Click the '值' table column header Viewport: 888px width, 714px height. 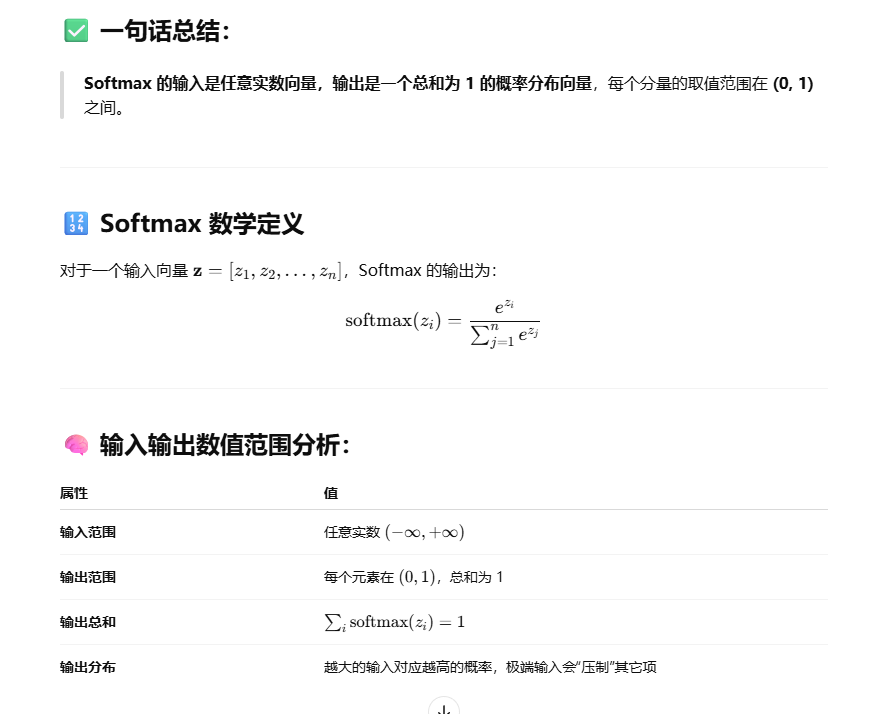point(331,493)
